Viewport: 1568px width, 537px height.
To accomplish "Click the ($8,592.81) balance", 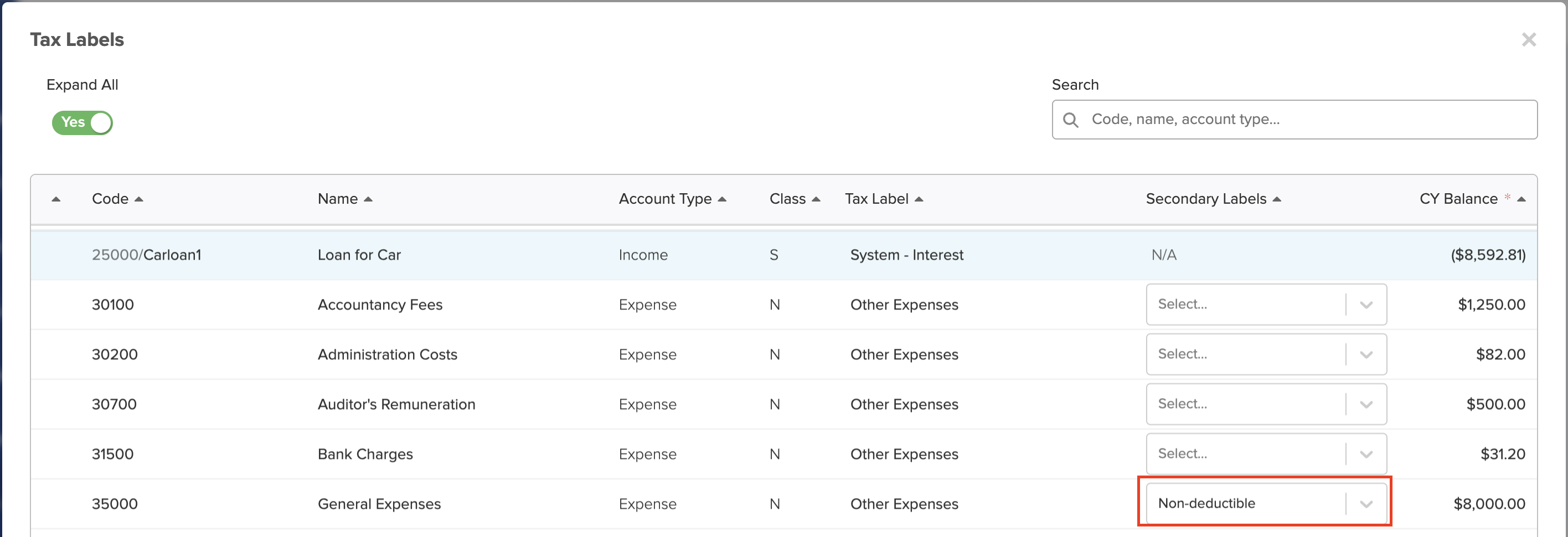I will (1488, 255).
